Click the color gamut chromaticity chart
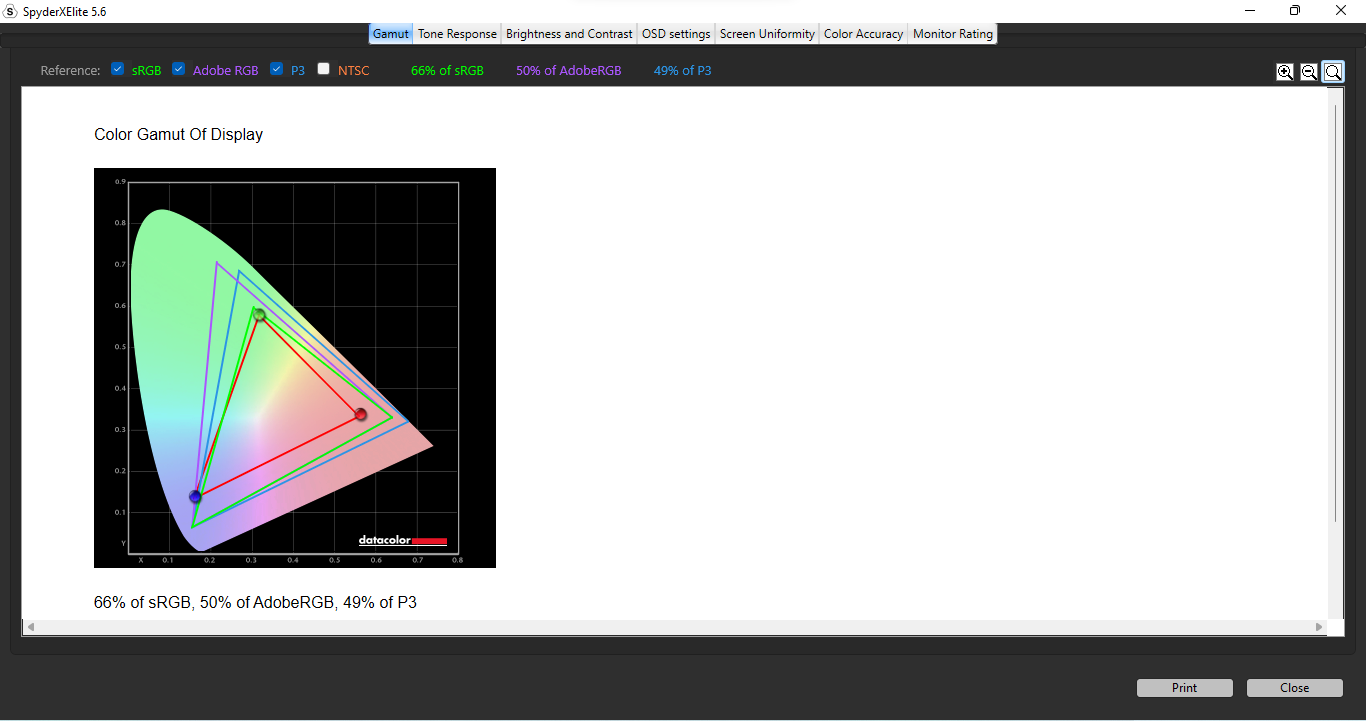The width and height of the screenshot is (1366, 721). [295, 368]
